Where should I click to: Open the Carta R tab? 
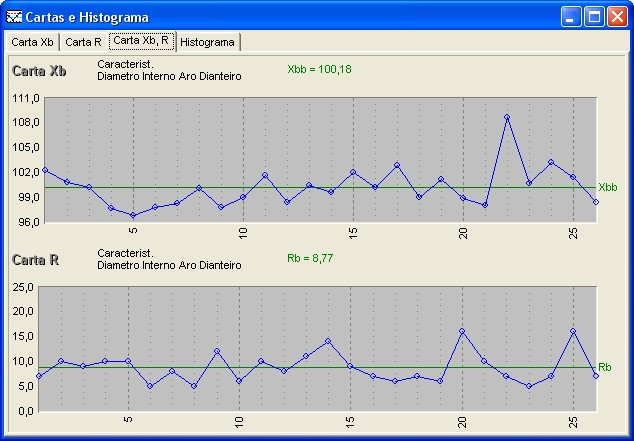click(x=84, y=42)
